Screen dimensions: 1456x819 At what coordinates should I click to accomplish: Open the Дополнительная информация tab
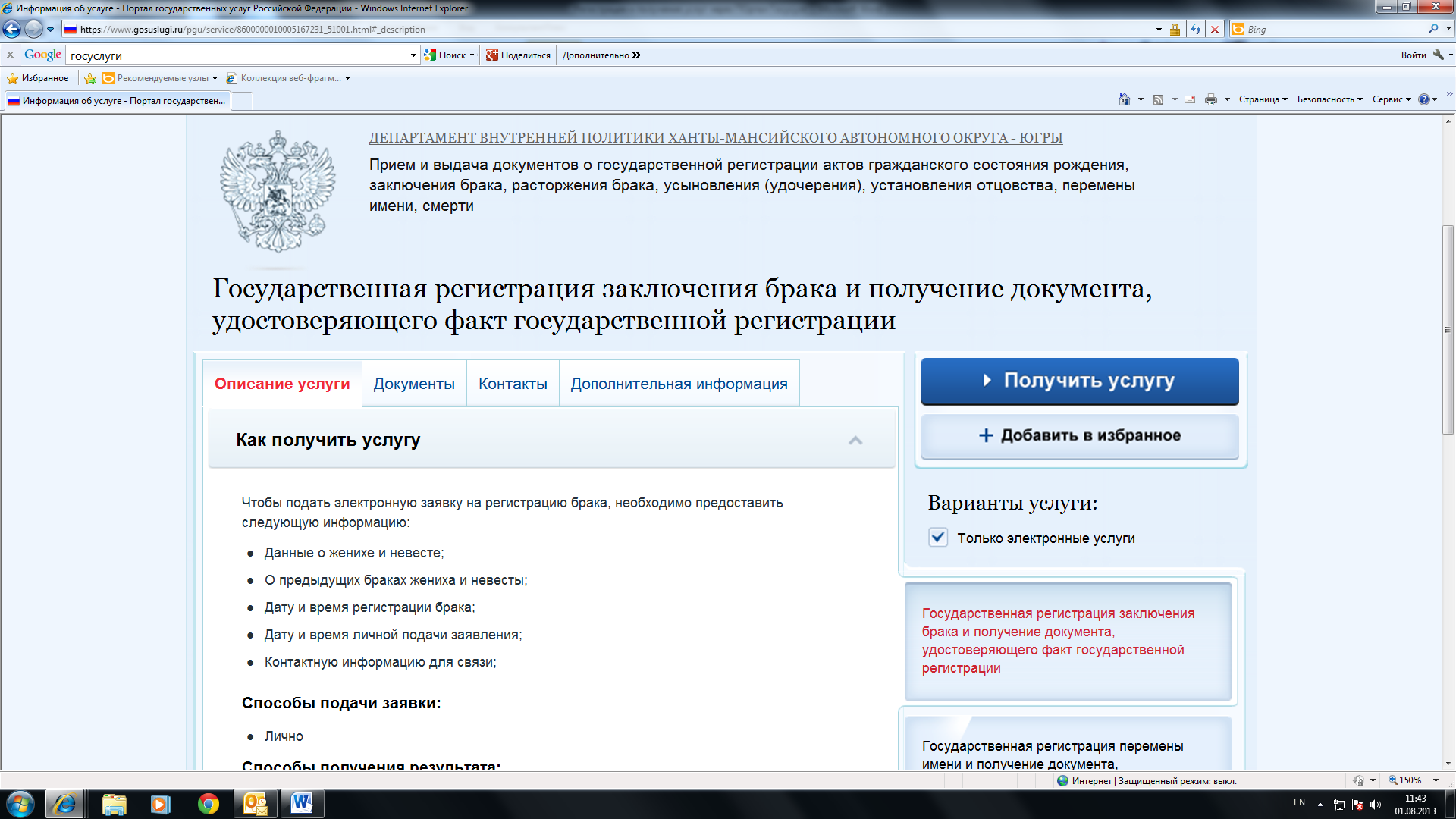pyautogui.click(x=679, y=384)
